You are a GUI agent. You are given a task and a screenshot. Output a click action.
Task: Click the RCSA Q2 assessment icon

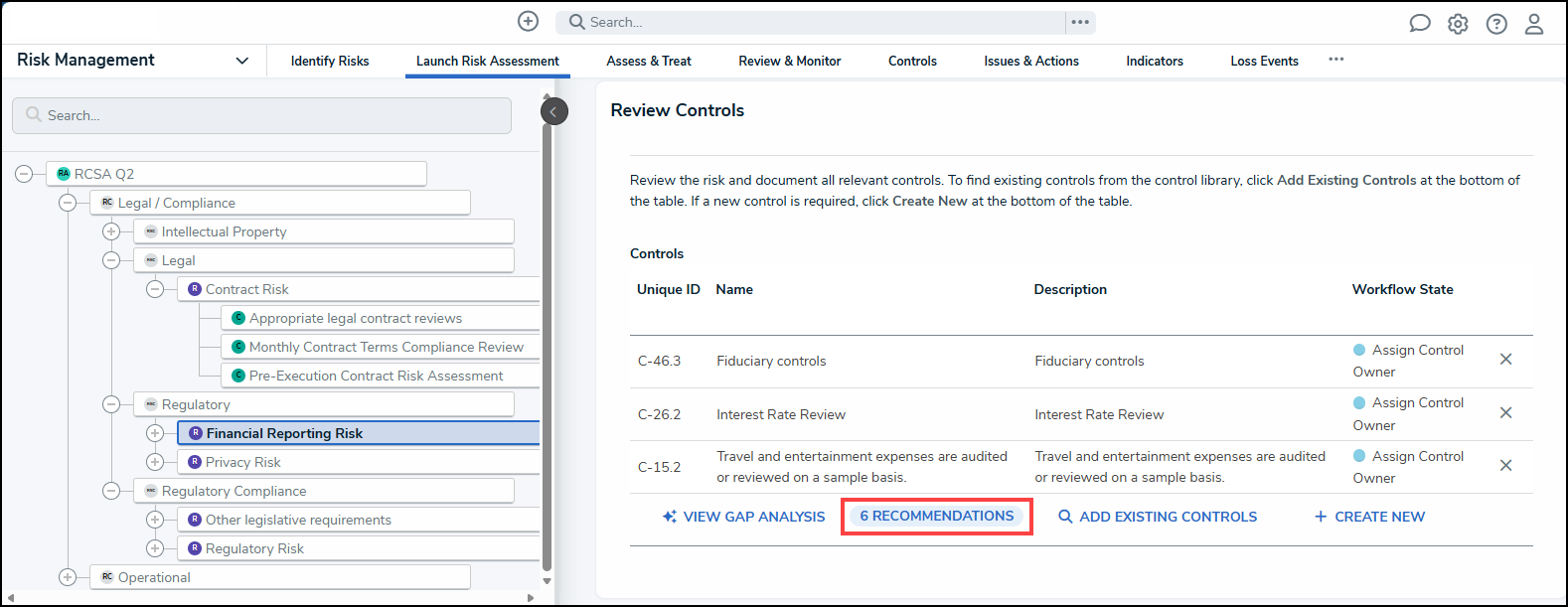(x=64, y=174)
